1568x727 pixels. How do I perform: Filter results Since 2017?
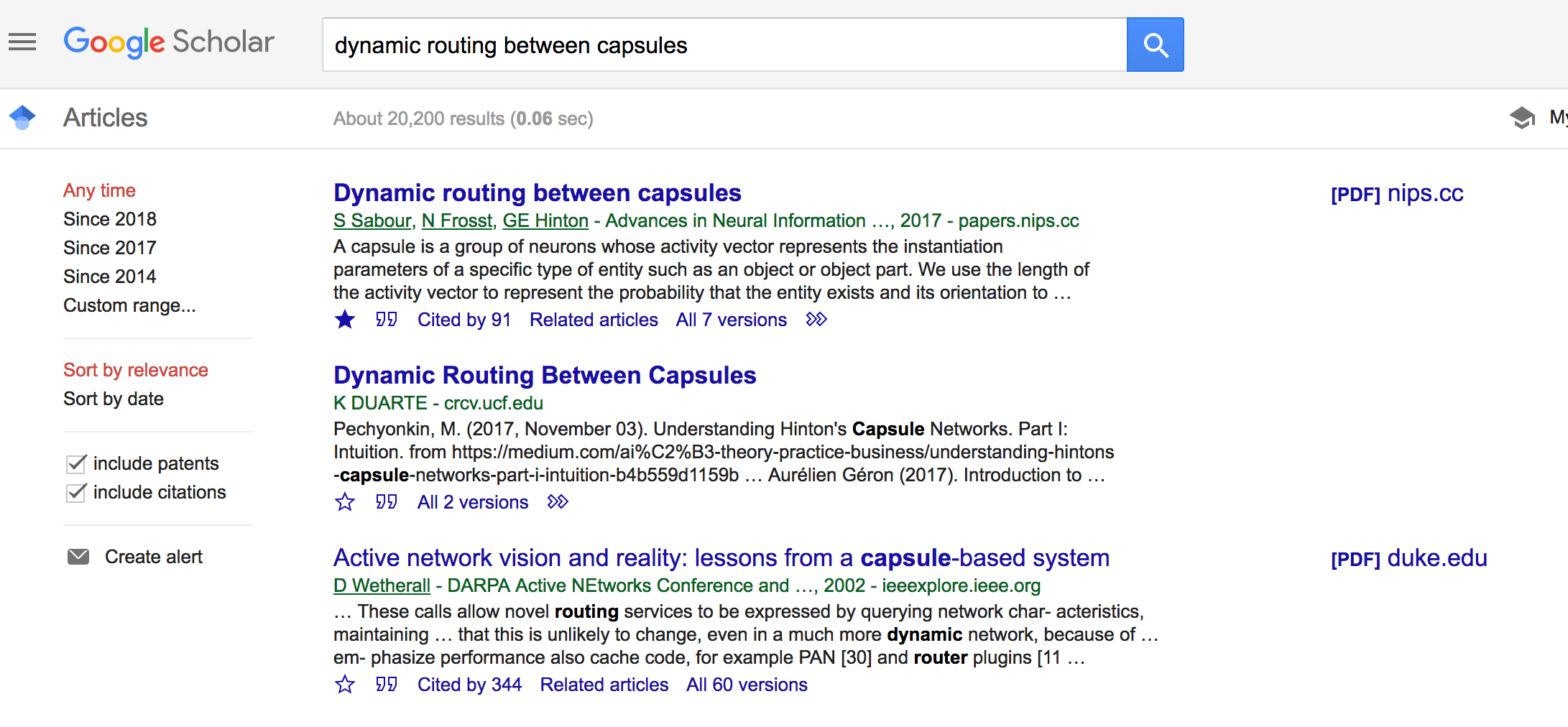click(x=109, y=248)
